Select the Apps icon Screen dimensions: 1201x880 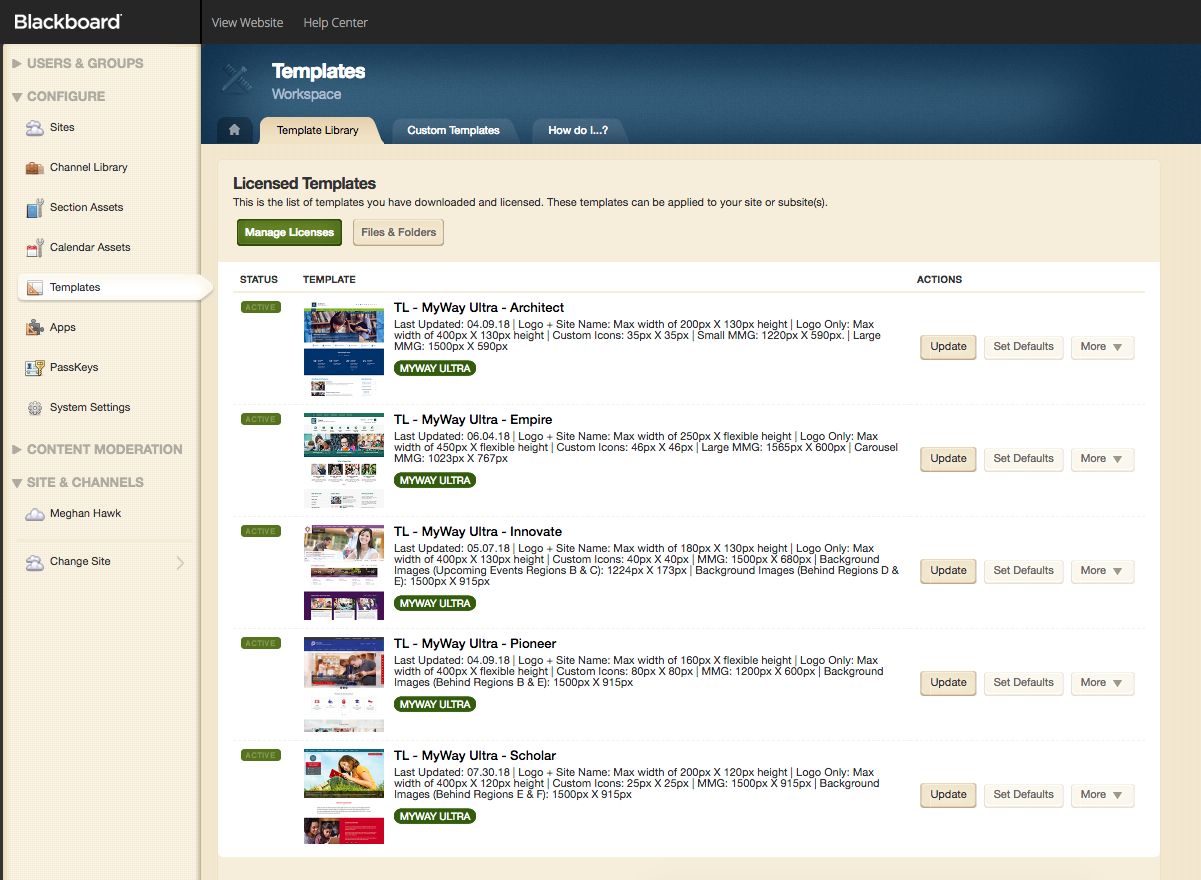35,327
